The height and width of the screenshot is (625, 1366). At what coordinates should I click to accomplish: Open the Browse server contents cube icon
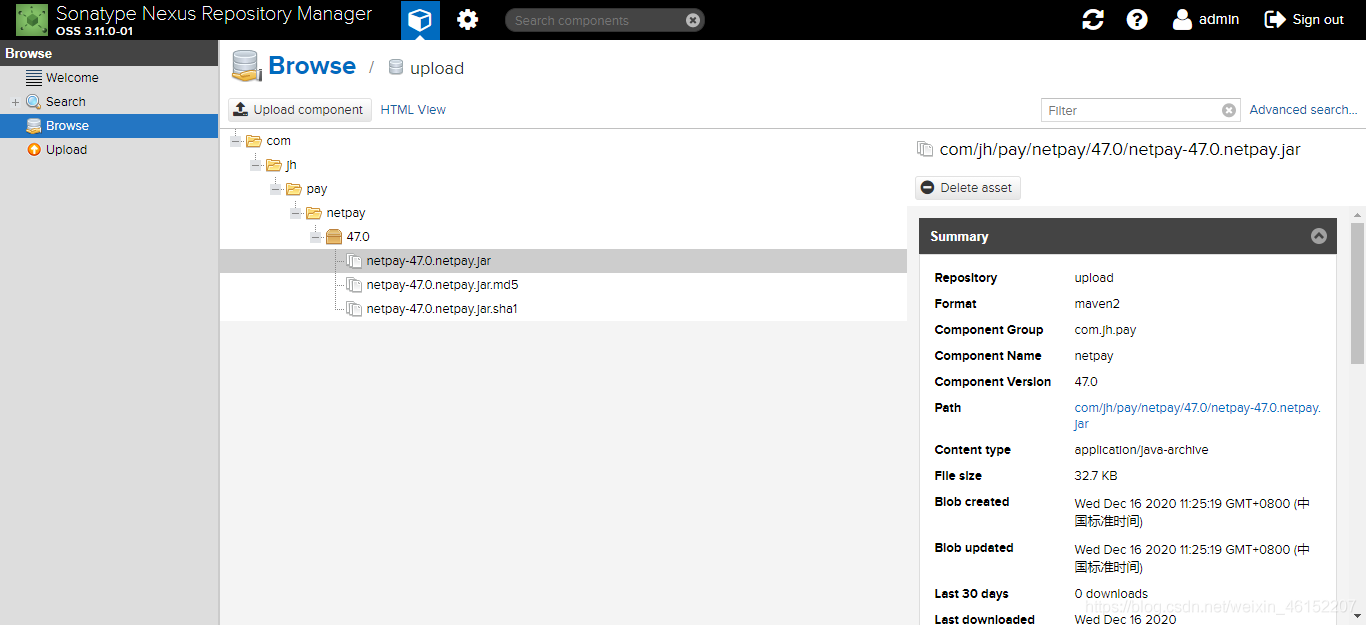click(420, 20)
